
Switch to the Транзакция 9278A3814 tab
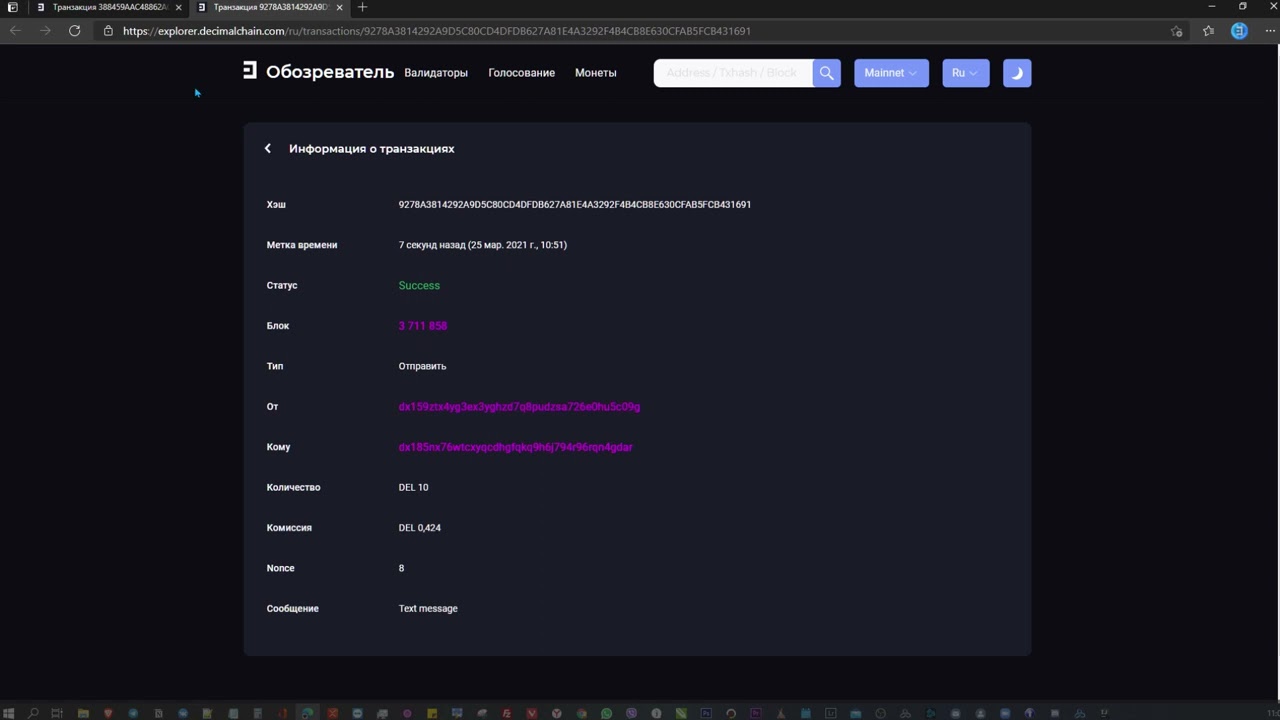tap(270, 7)
